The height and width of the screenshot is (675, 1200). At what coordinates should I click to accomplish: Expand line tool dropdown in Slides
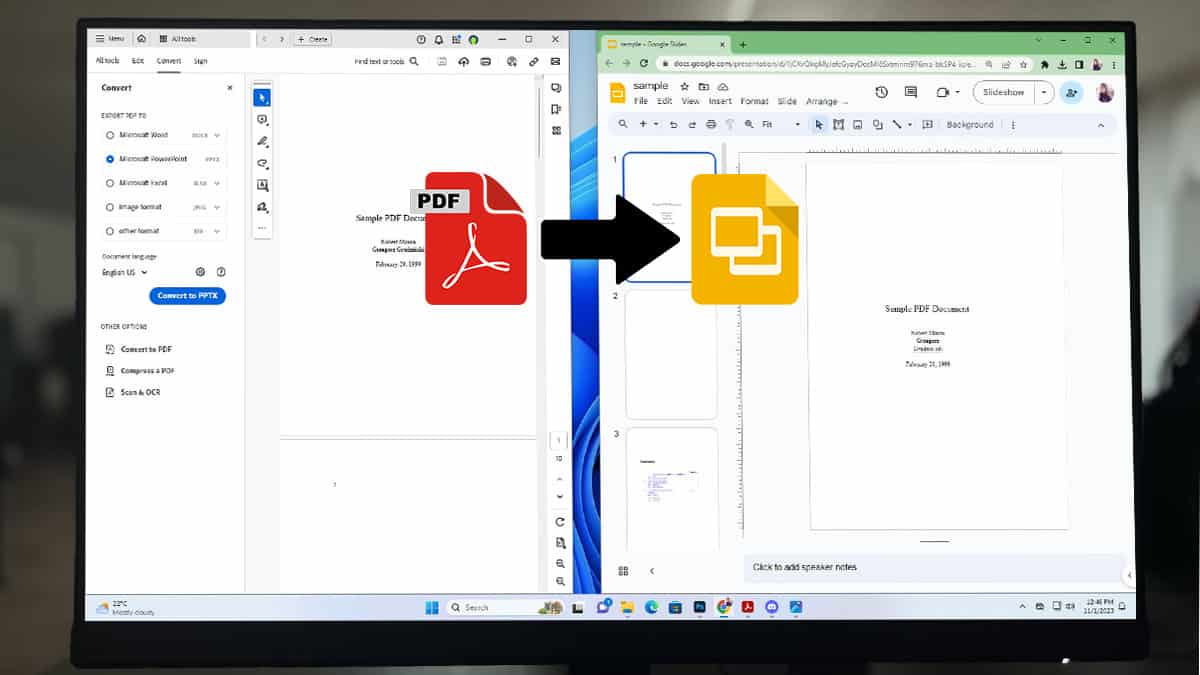(x=909, y=125)
